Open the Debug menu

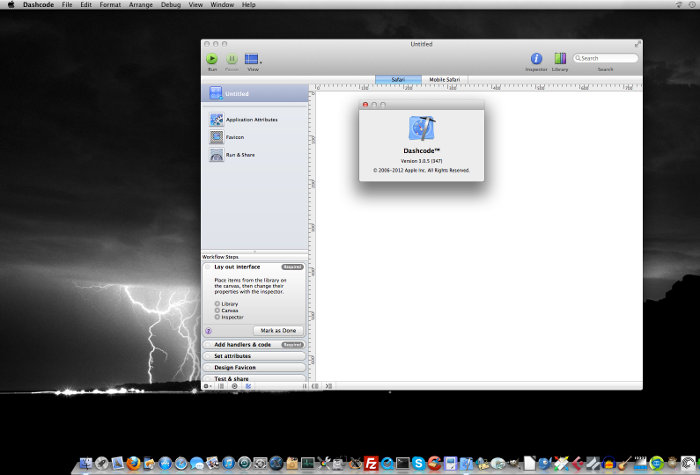click(171, 4)
